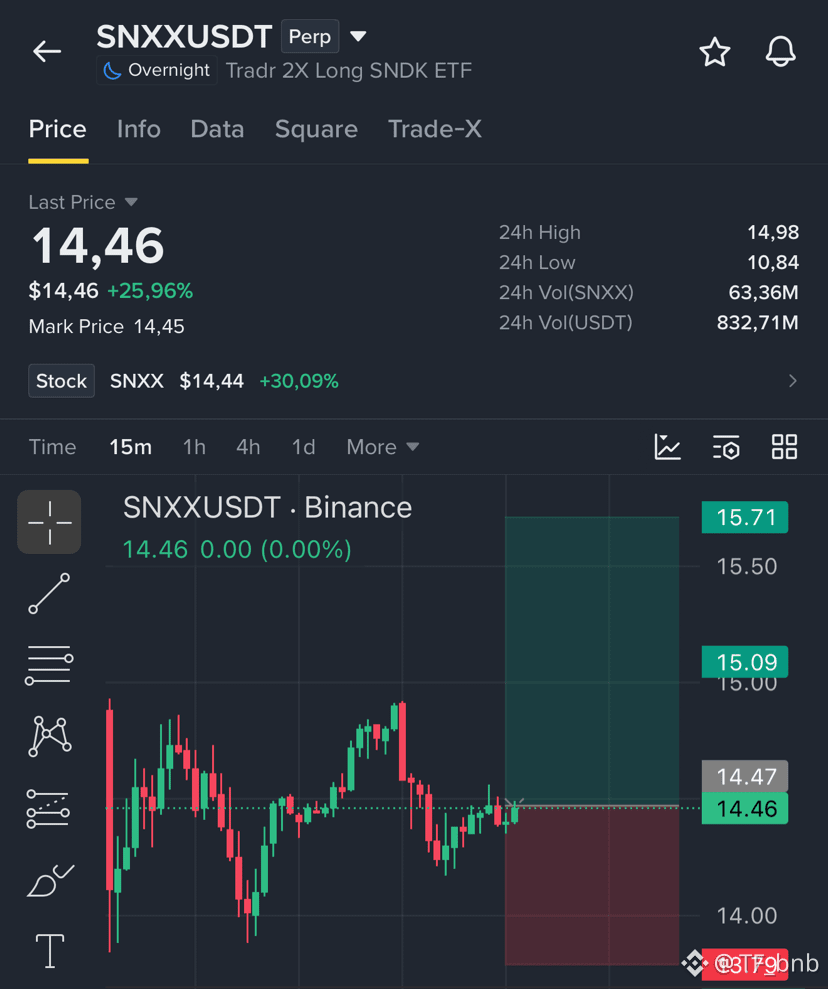Tap the 14.00 price axis value
828x989 pixels.
click(x=747, y=916)
